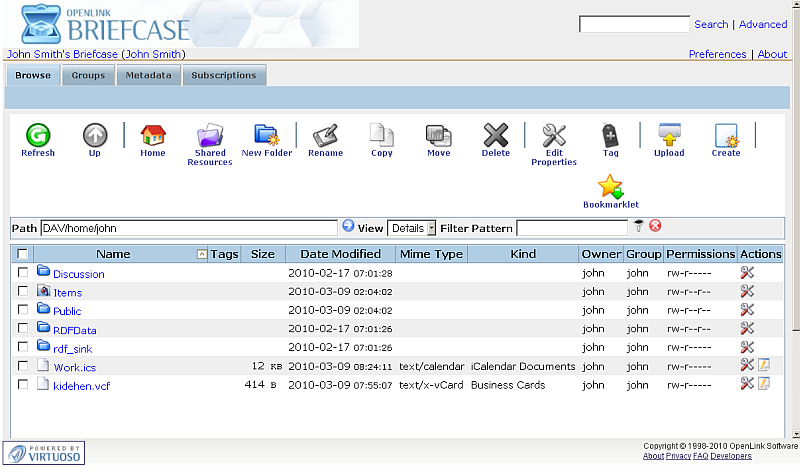Open the Preferences link

(x=717, y=54)
